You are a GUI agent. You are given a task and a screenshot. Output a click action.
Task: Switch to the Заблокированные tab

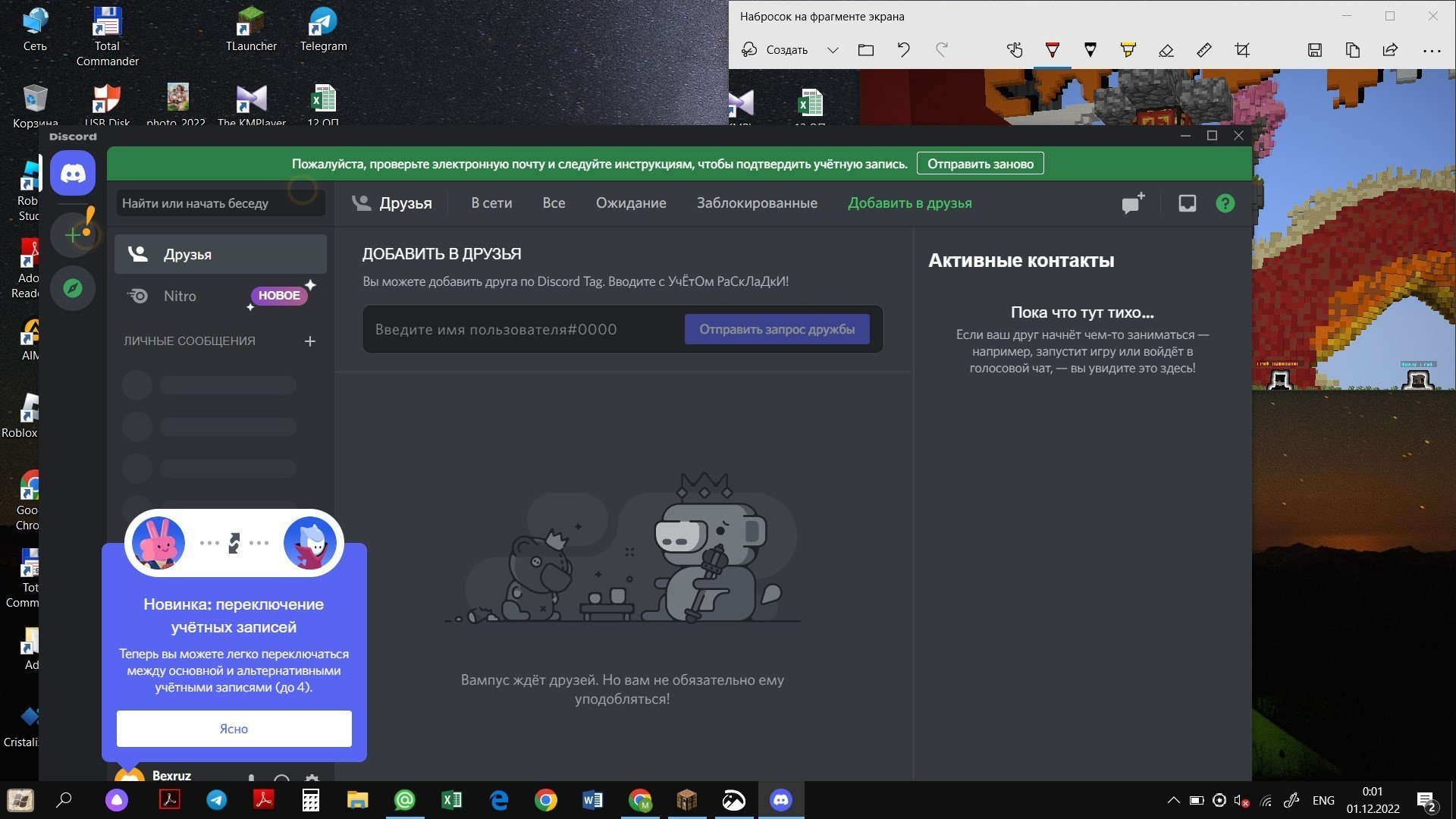point(757,203)
